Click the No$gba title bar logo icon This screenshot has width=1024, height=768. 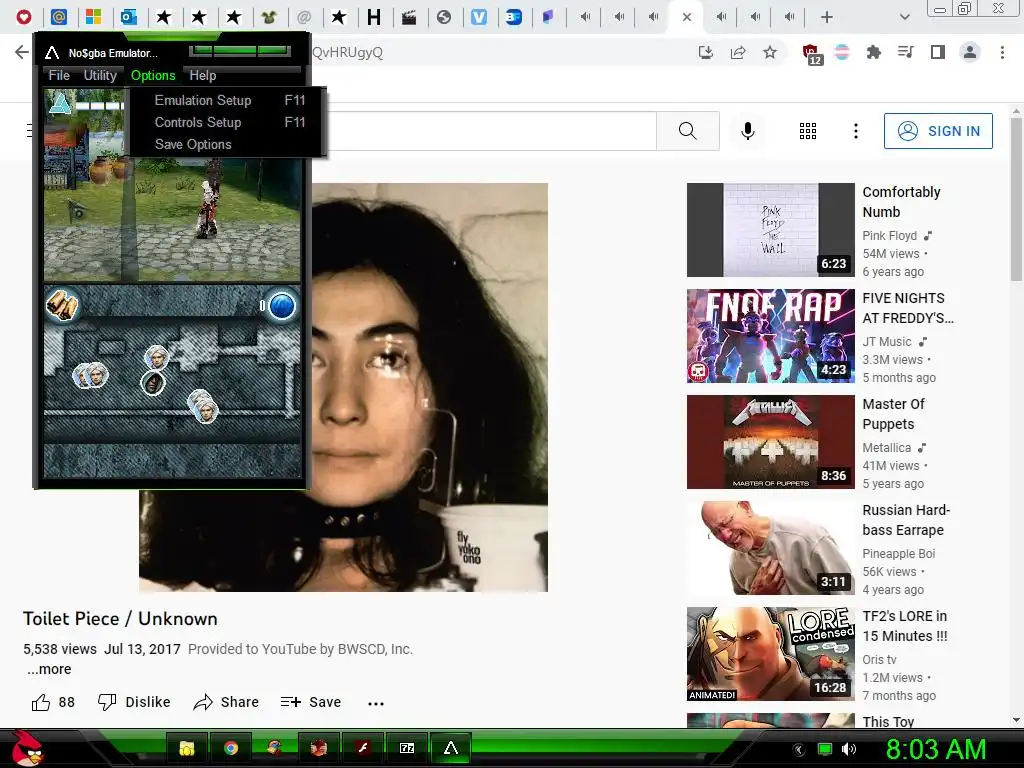52,53
